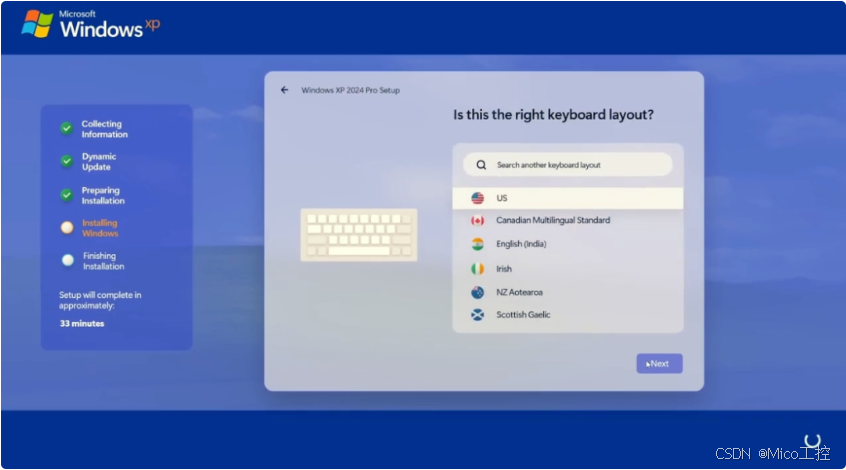Click the Windows XP flag logo

[37, 24]
